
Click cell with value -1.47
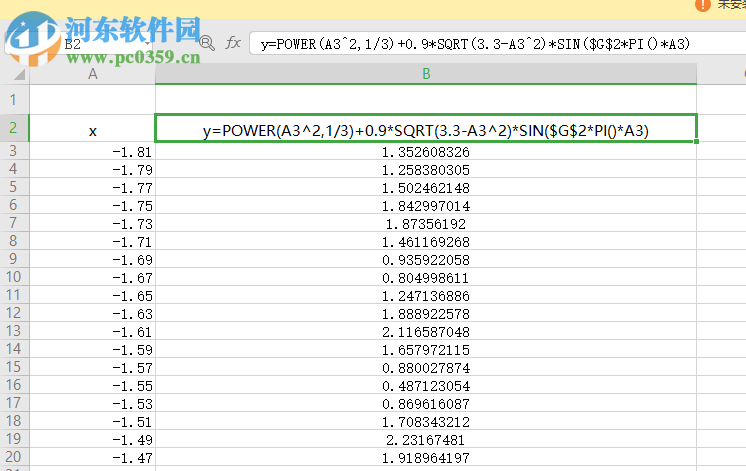(x=92, y=457)
